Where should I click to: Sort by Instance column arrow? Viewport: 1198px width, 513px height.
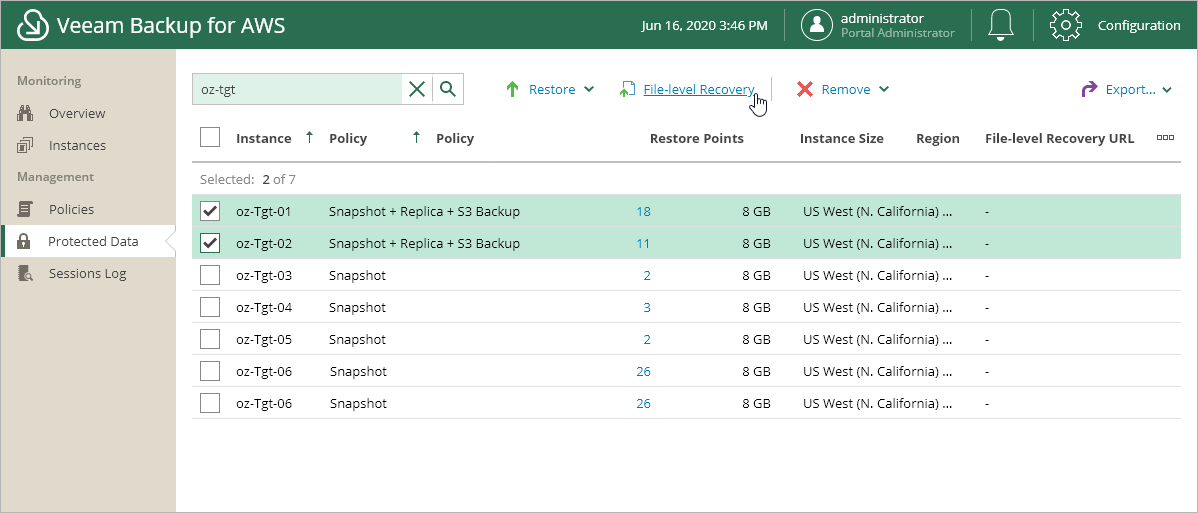pos(309,138)
